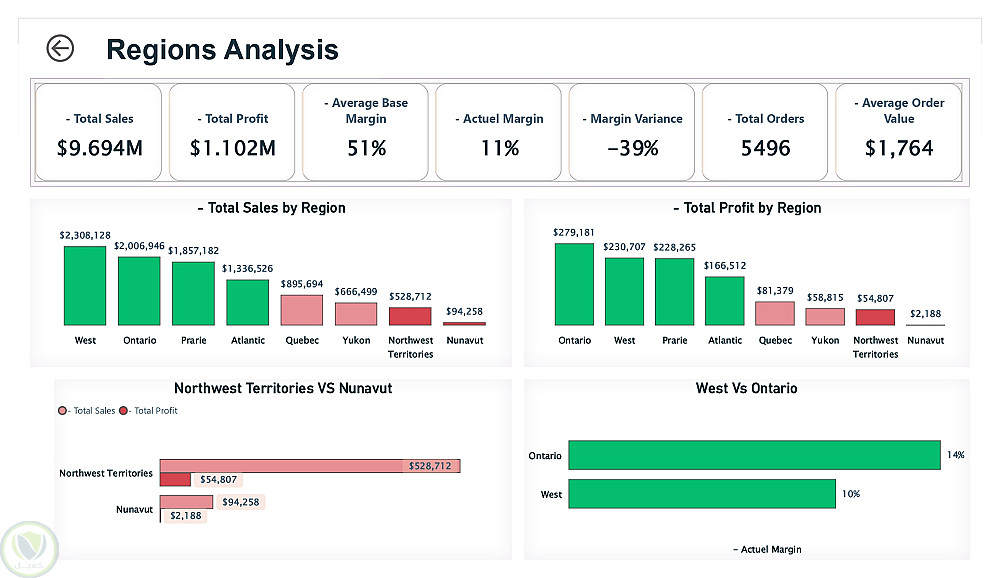This screenshot has height=578, width=1000.
Task: Click the $166,512 profit value label
Action: click(724, 265)
